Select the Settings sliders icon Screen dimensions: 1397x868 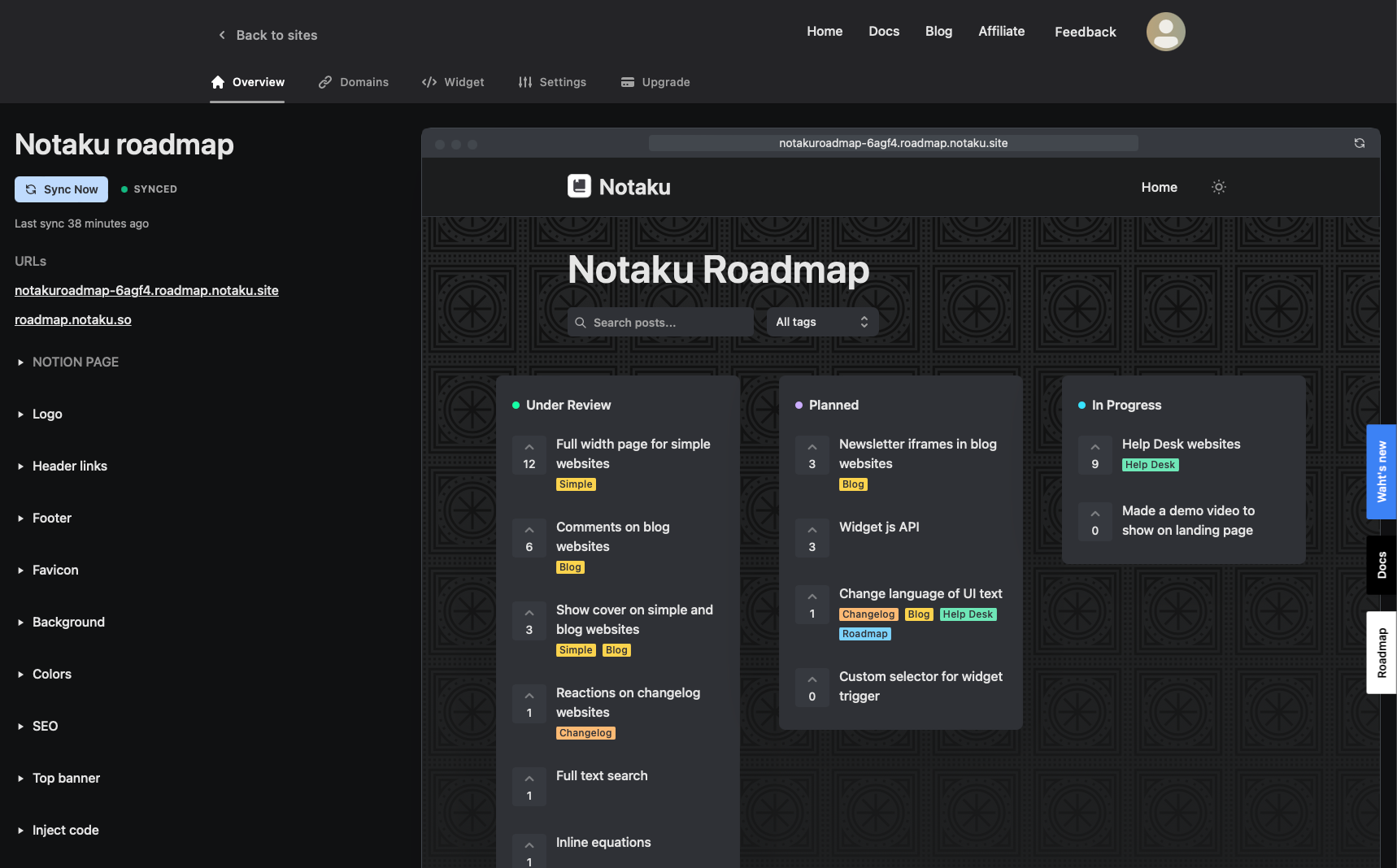point(525,82)
